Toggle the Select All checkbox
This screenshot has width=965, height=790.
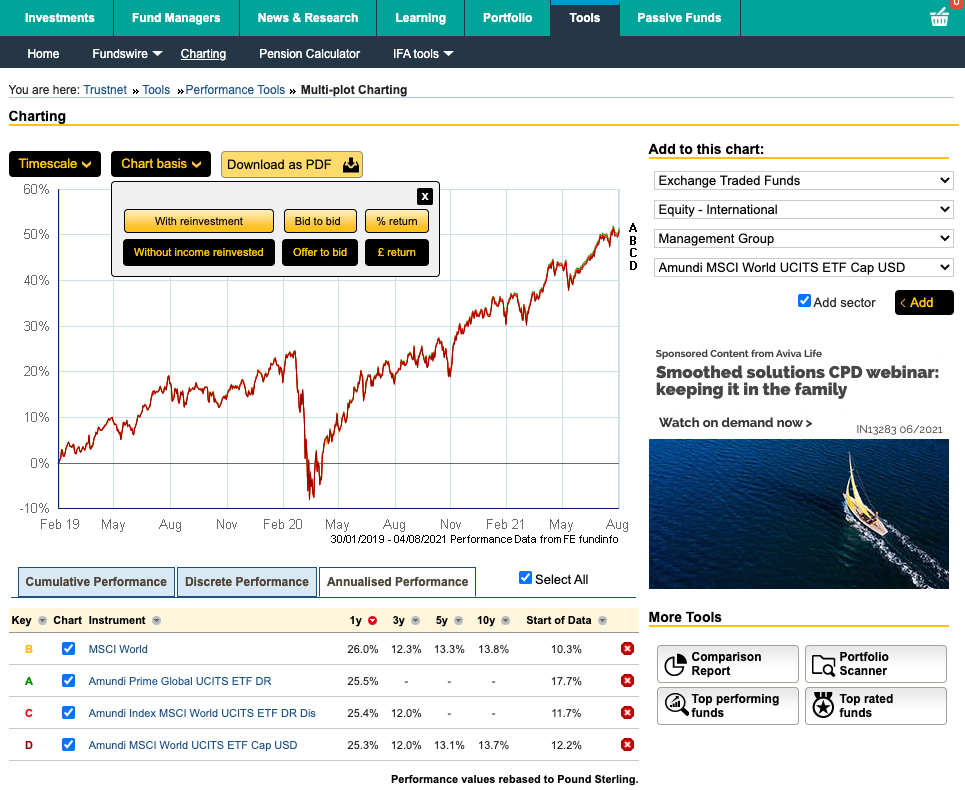[526, 578]
